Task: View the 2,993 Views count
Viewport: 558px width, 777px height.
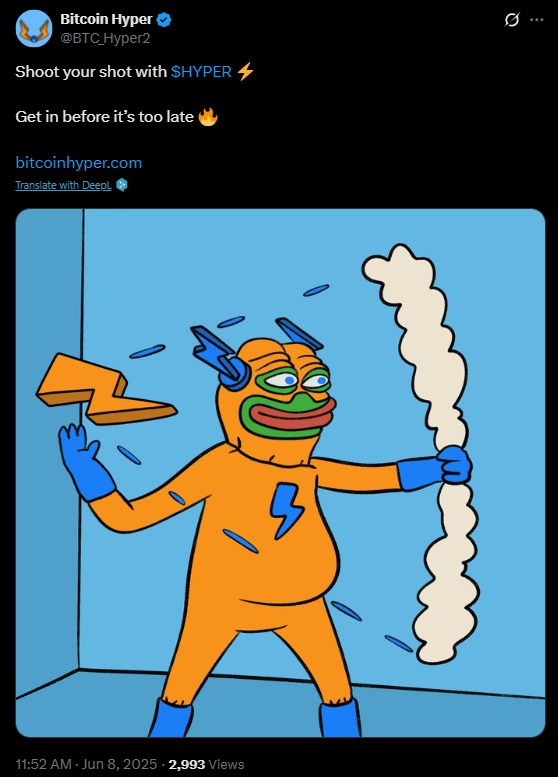Action: pos(207,764)
